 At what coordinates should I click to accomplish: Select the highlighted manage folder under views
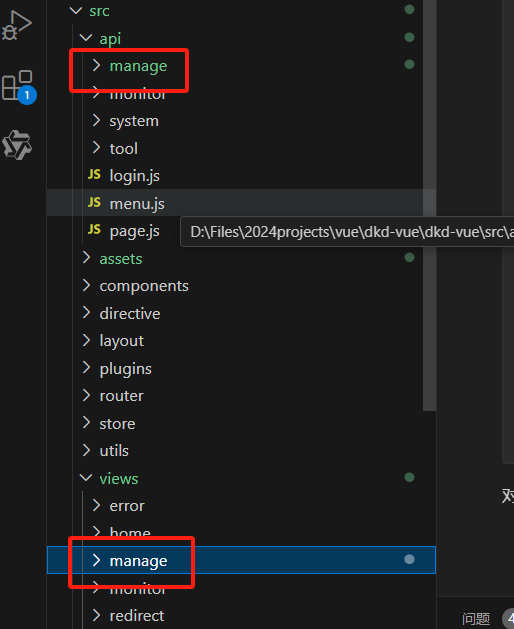coord(241,560)
